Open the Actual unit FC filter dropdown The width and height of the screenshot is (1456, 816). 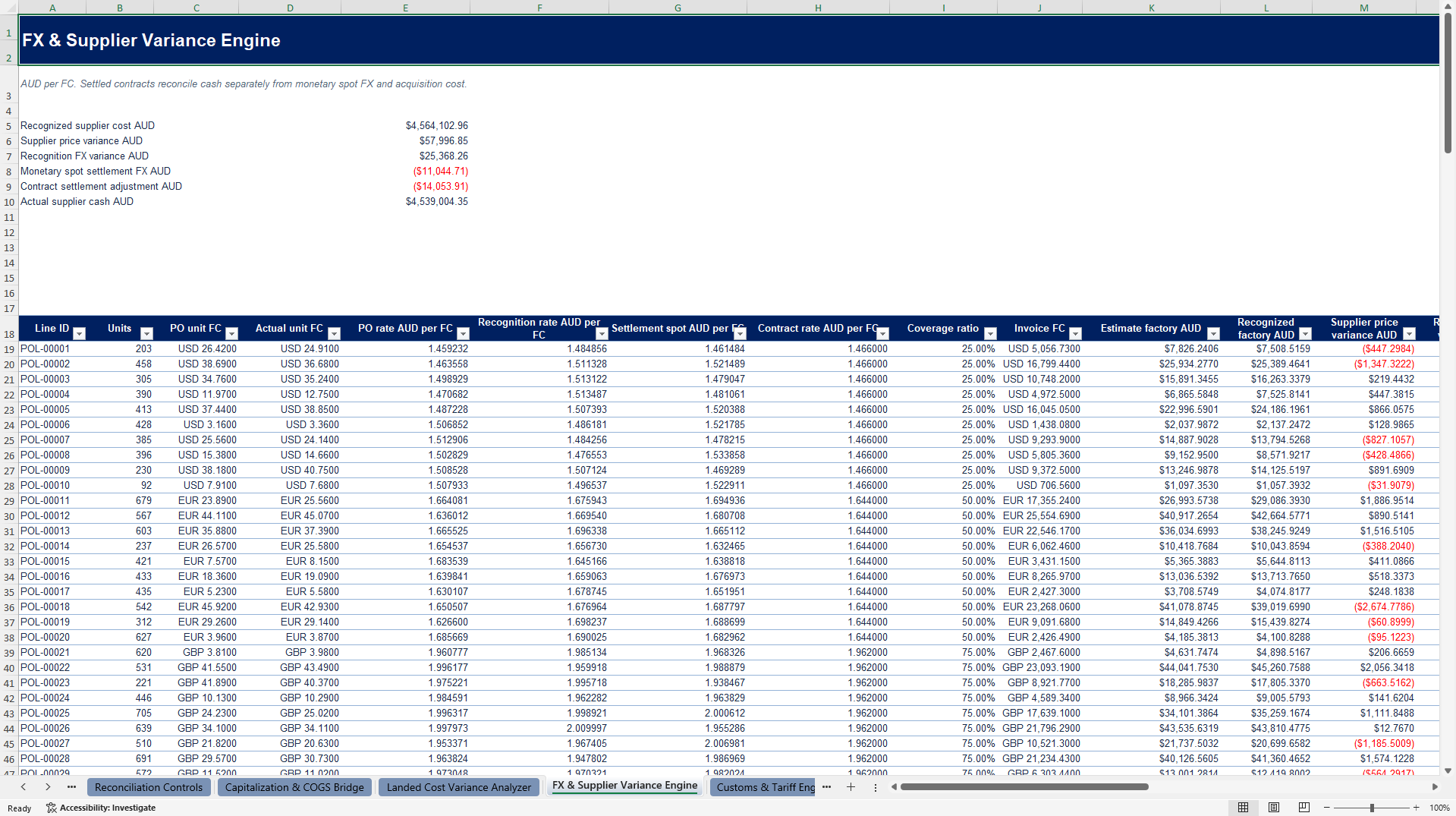click(x=334, y=334)
